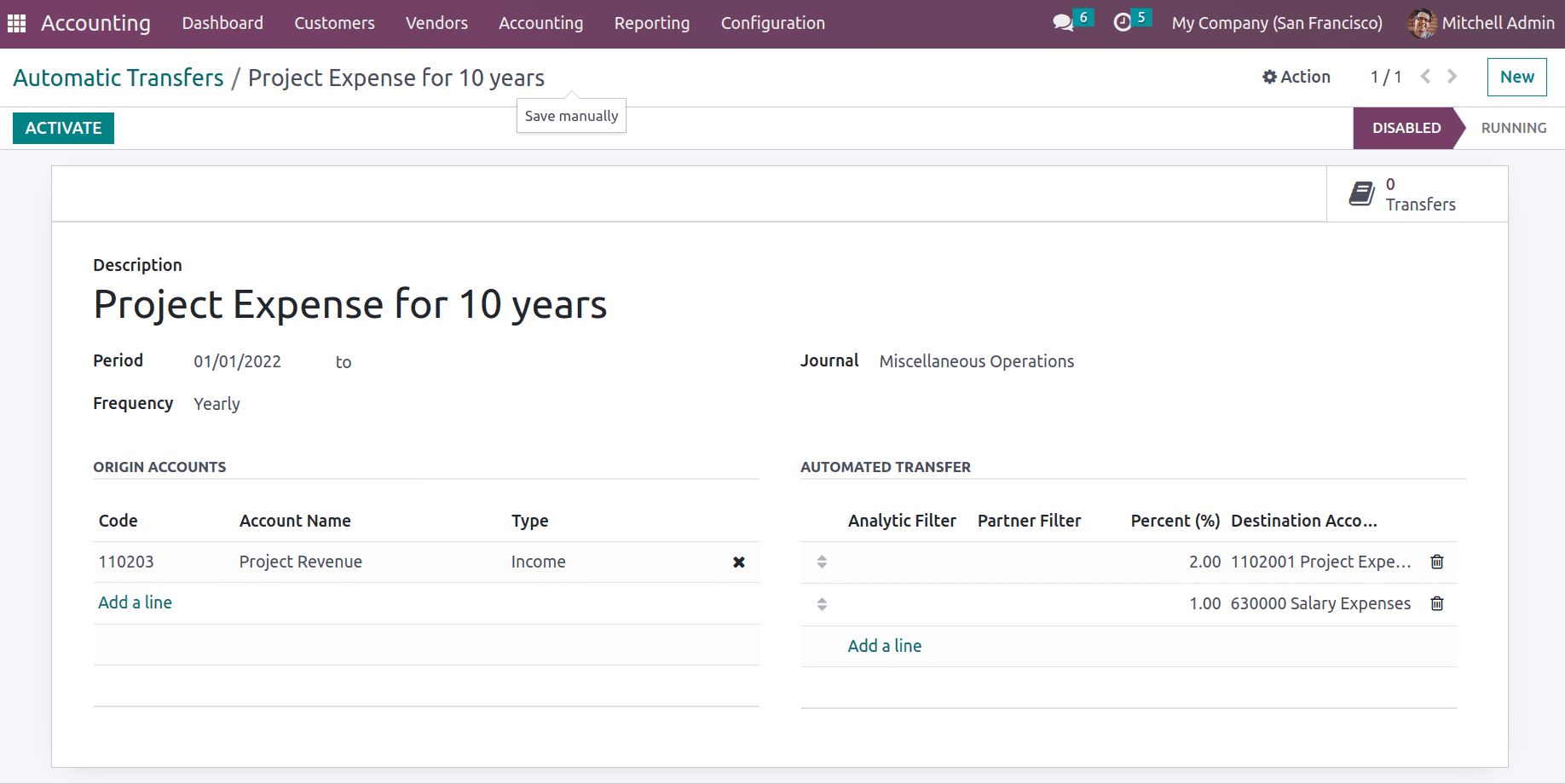The image size is (1565, 784).
Task: Click the Income type cell
Action: tap(539, 562)
